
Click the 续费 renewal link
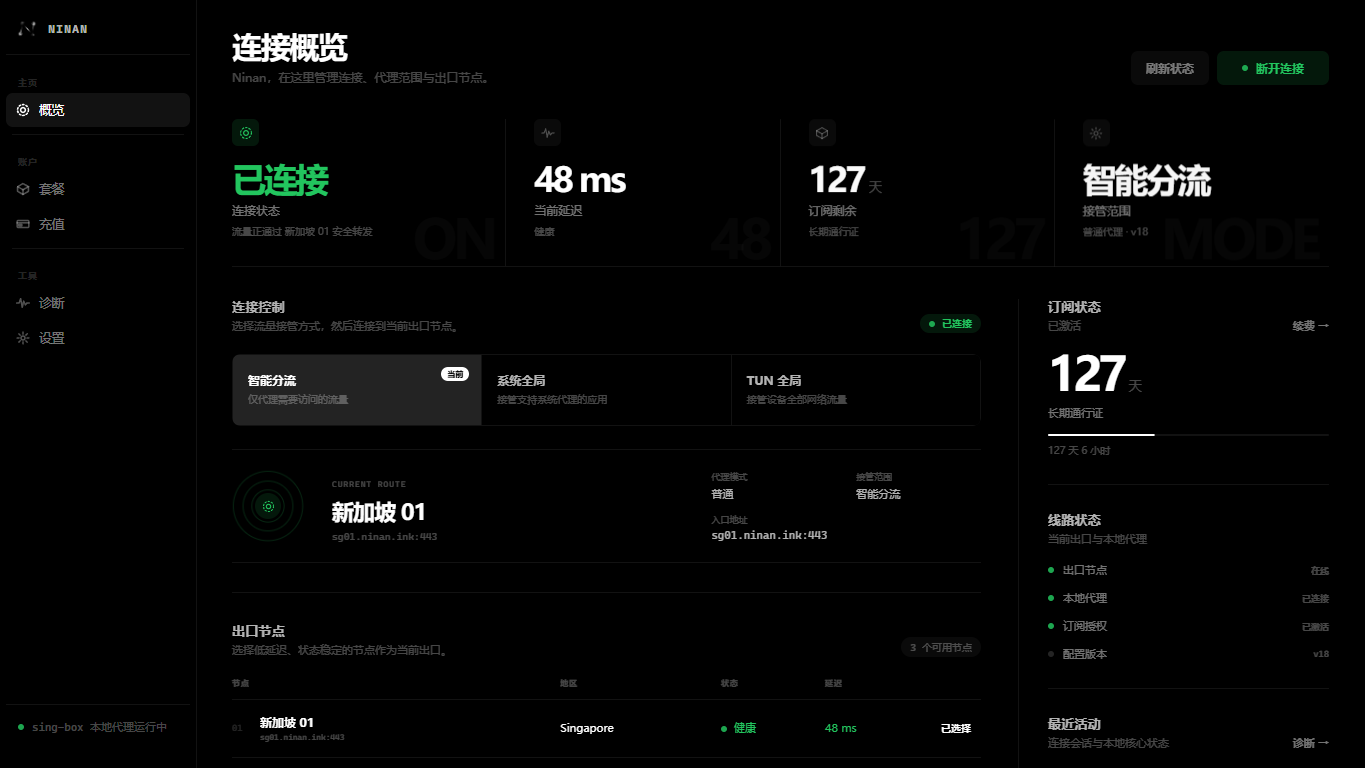[x=1310, y=326]
